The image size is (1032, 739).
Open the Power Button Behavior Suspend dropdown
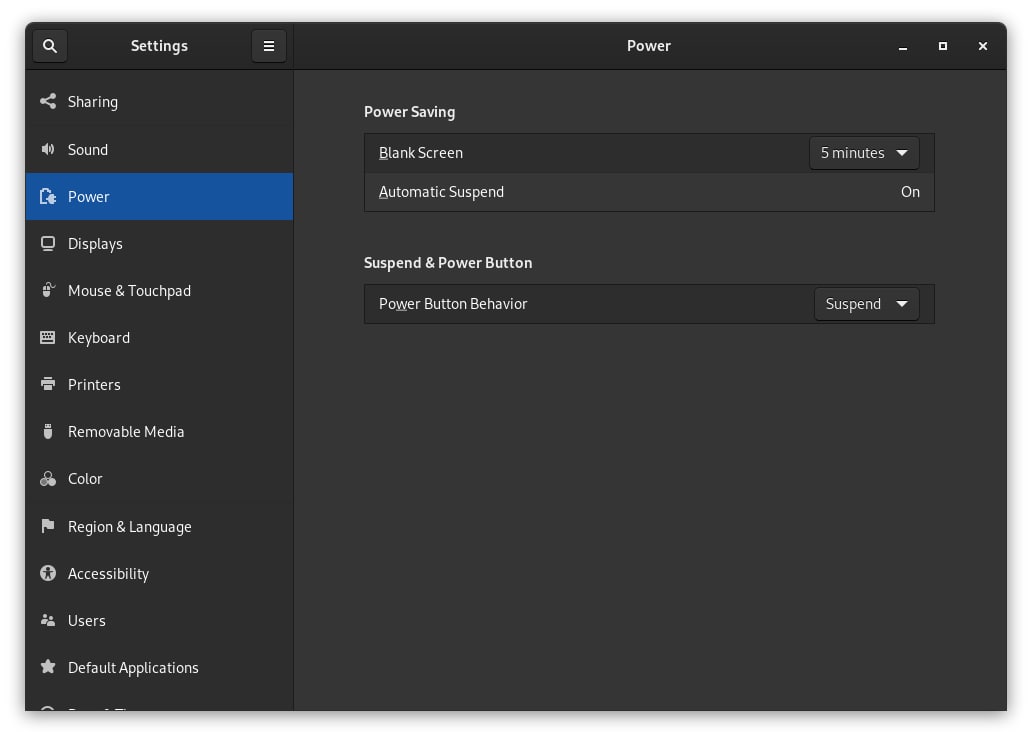[x=866, y=304]
